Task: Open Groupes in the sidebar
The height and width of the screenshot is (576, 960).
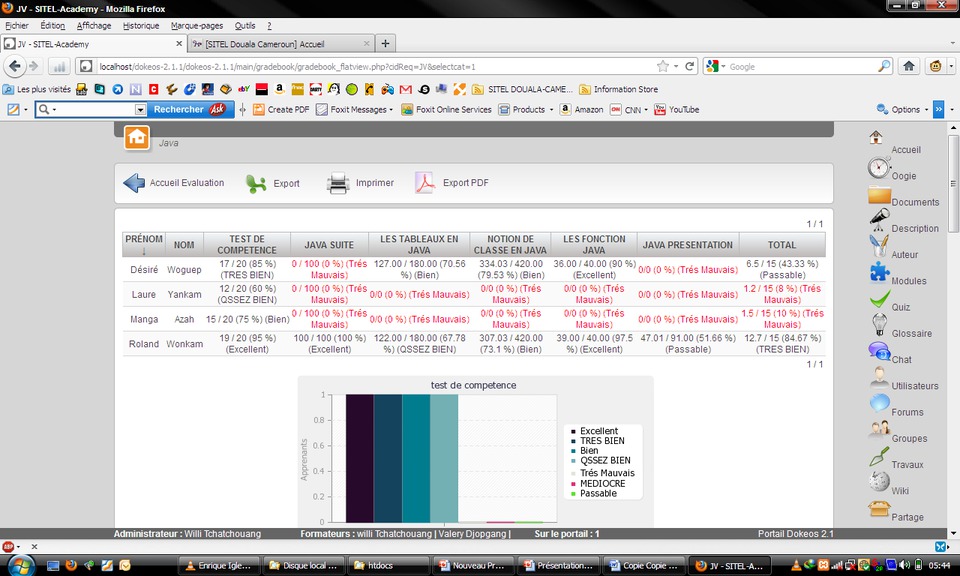Action: (909, 439)
